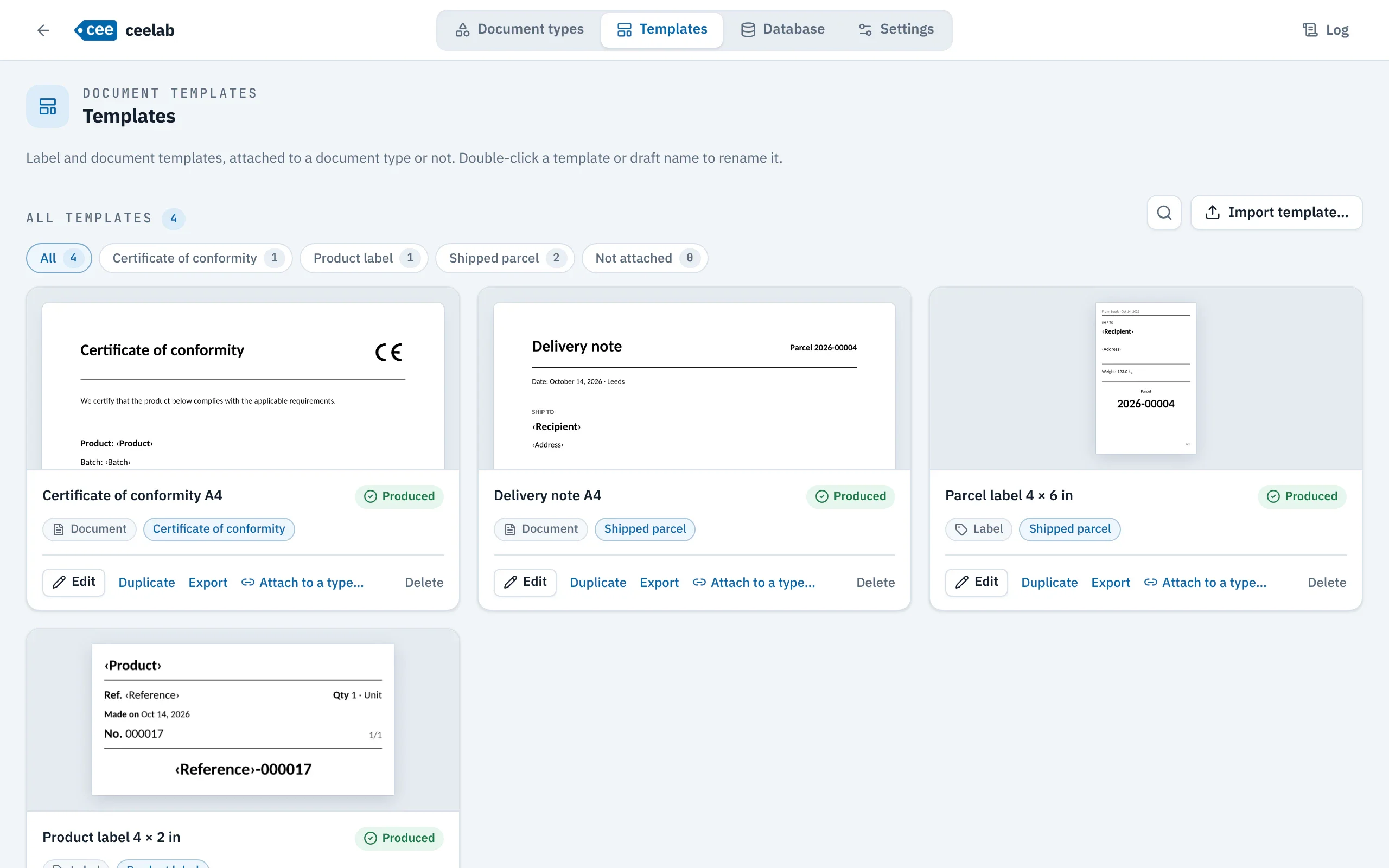
Task: Attach Parcel label to a type
Action: pyautogui.click(x=1205, y=583)
